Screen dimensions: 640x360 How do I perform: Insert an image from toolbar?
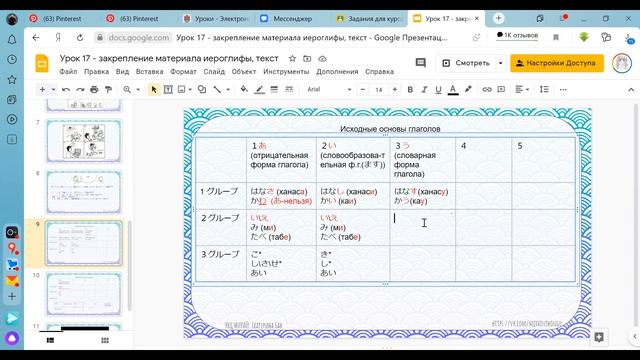click(x=182, y=89)
